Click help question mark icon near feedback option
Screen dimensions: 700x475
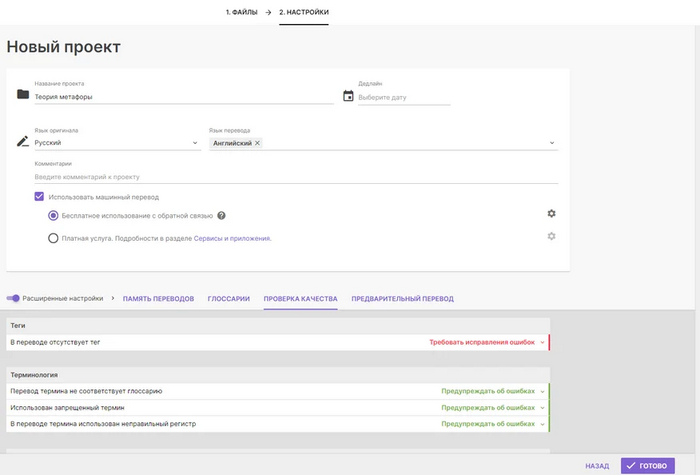222,215
